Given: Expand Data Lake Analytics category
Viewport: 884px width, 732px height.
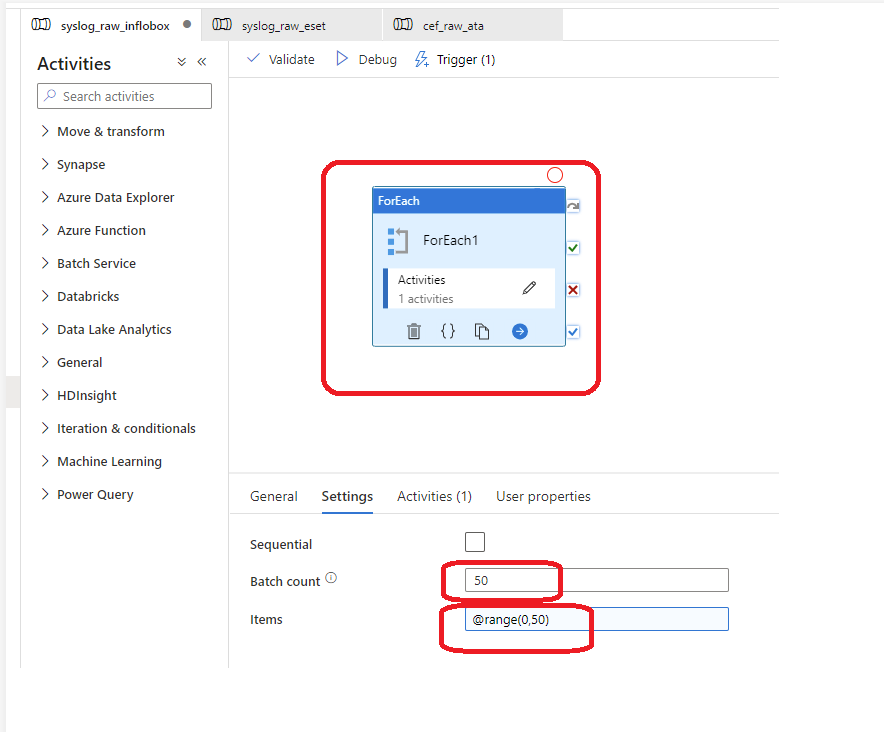Looking at the screenshot, I should 107,329.
